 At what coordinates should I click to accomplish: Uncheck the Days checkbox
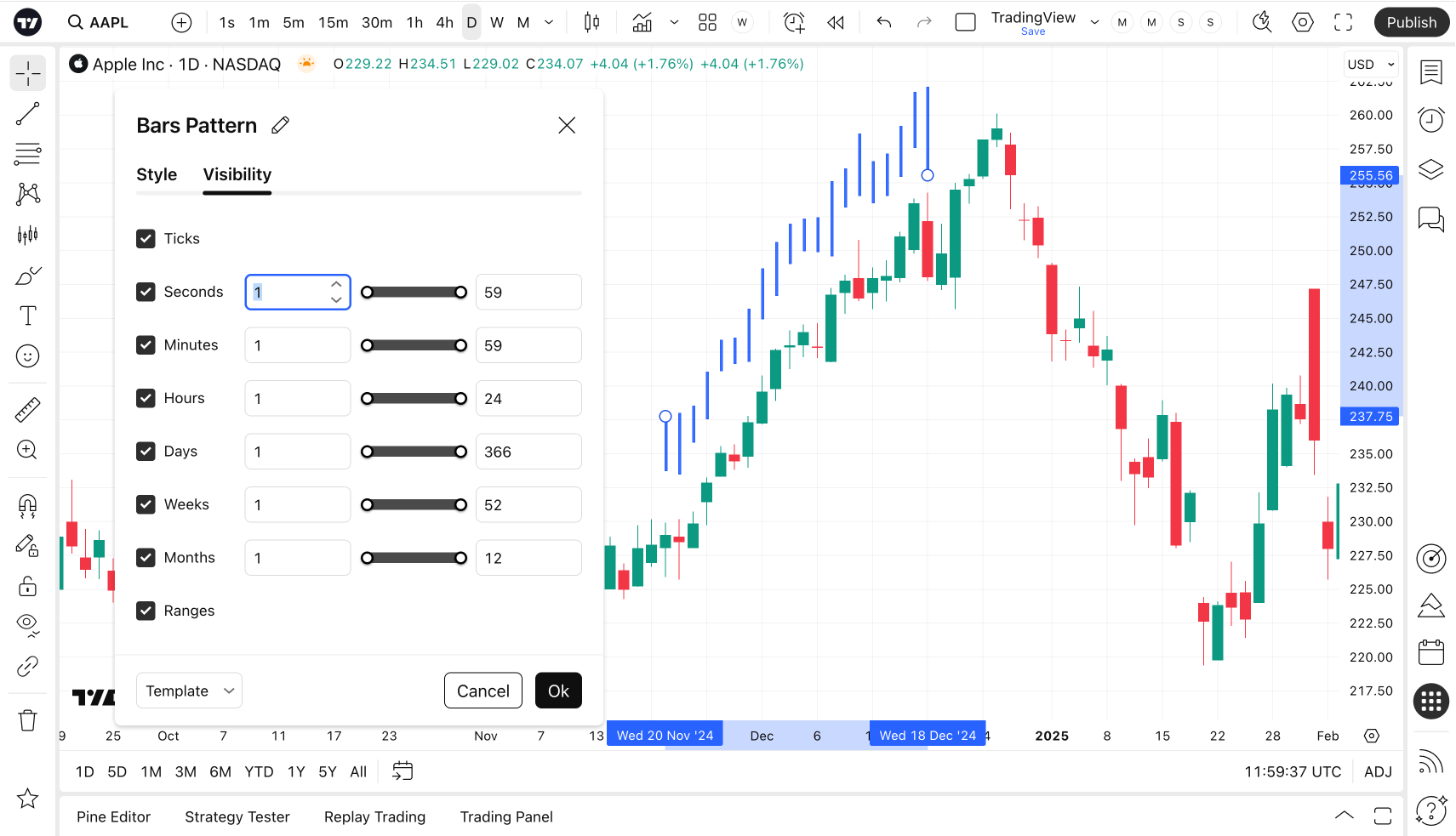pyautogui.click(x=146, y=452)
